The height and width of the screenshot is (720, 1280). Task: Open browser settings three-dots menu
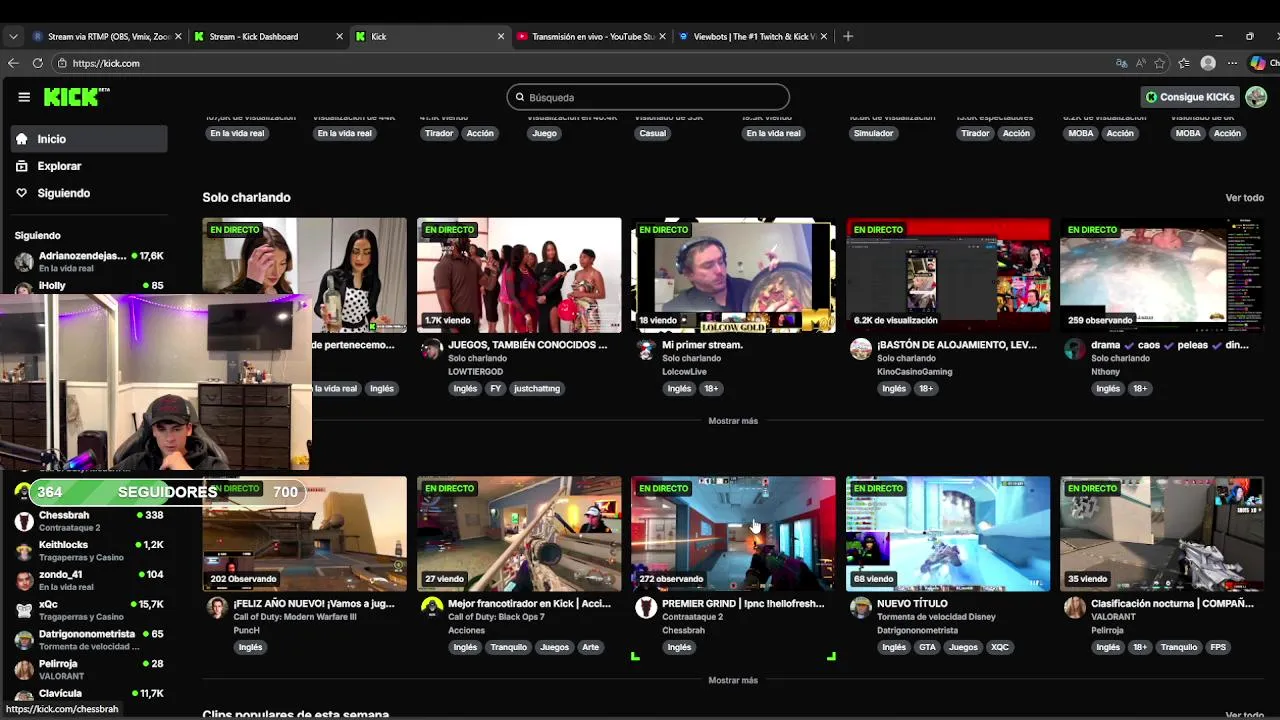coord(1233,63)
